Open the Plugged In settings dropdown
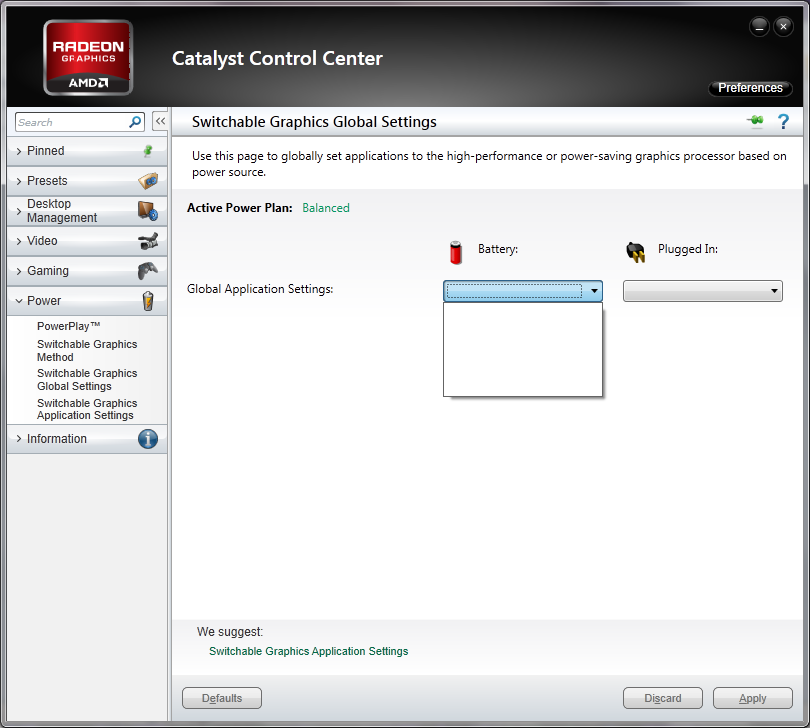The image size is (810, 728). (703, 291)
